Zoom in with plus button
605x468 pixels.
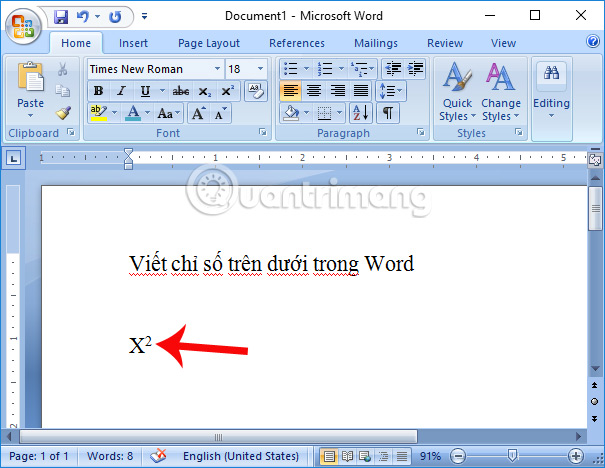[576, 456]
